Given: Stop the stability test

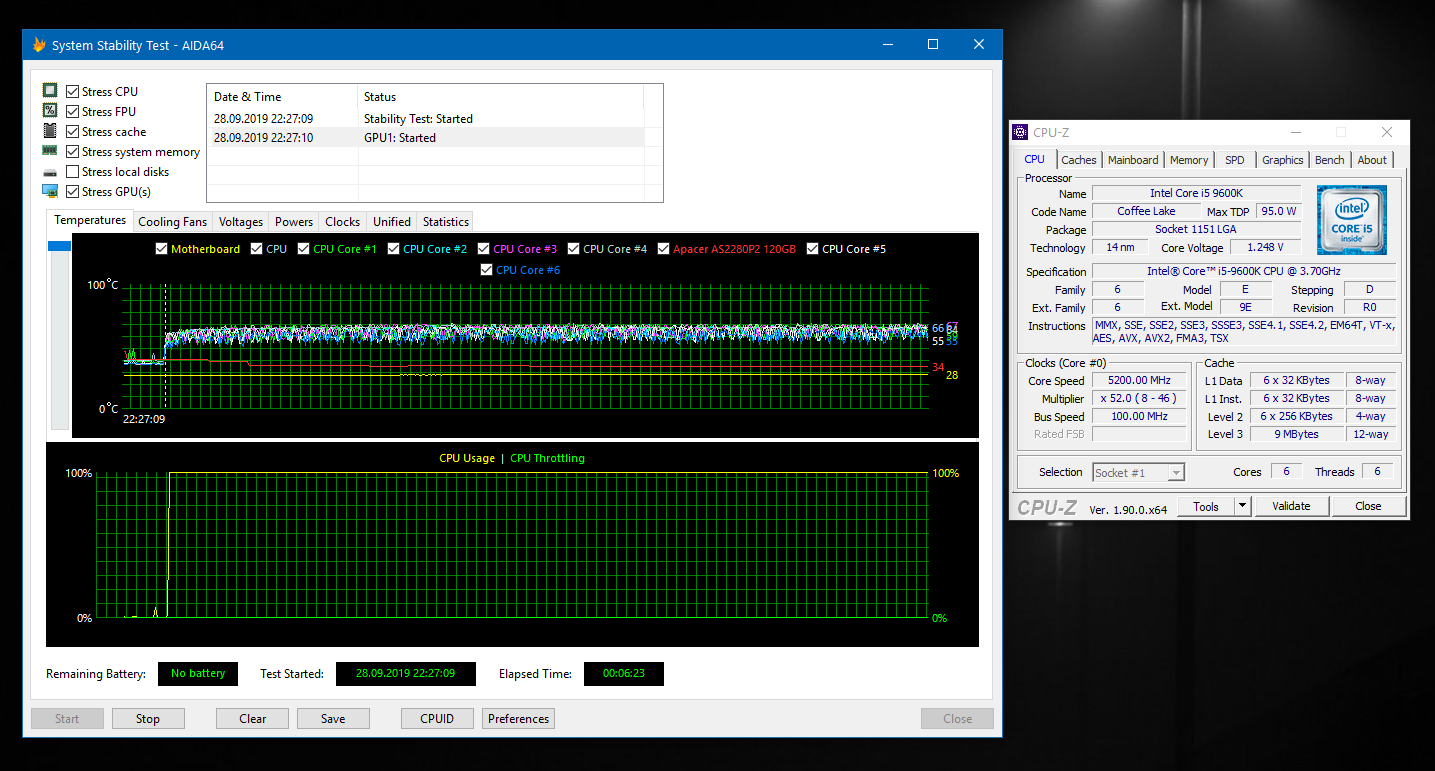Looking at the screenshot, I should pyautogui.click(x=148, y=718).
